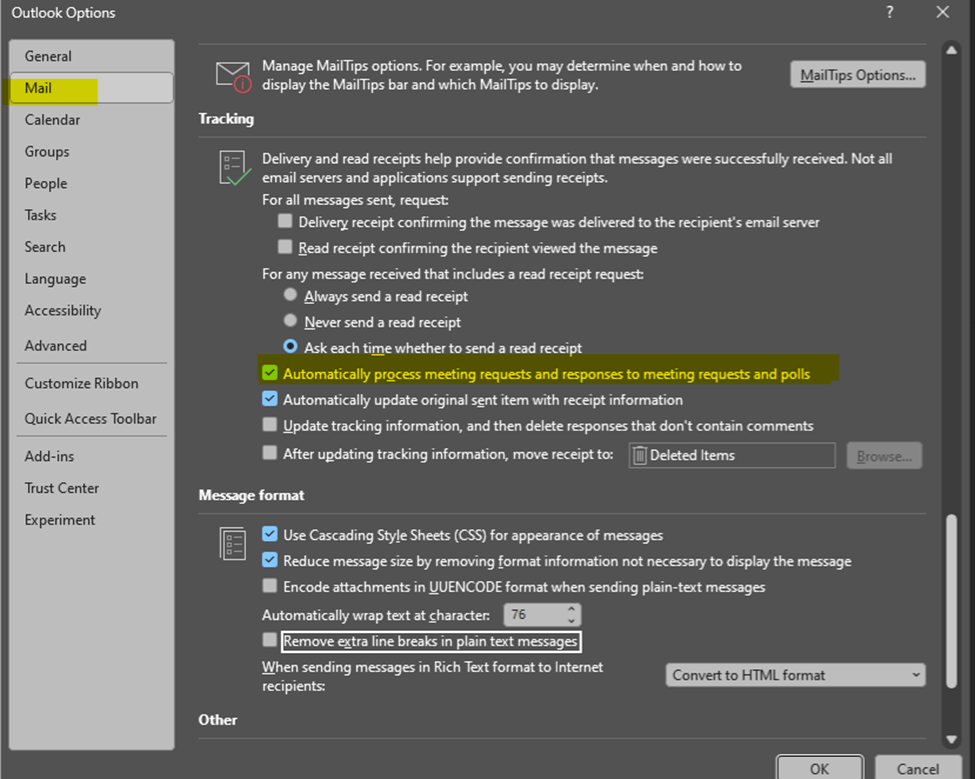
Task: Uncheck Reduce message size by removing format
Action: pyautogui.click(x=269, y=560)
